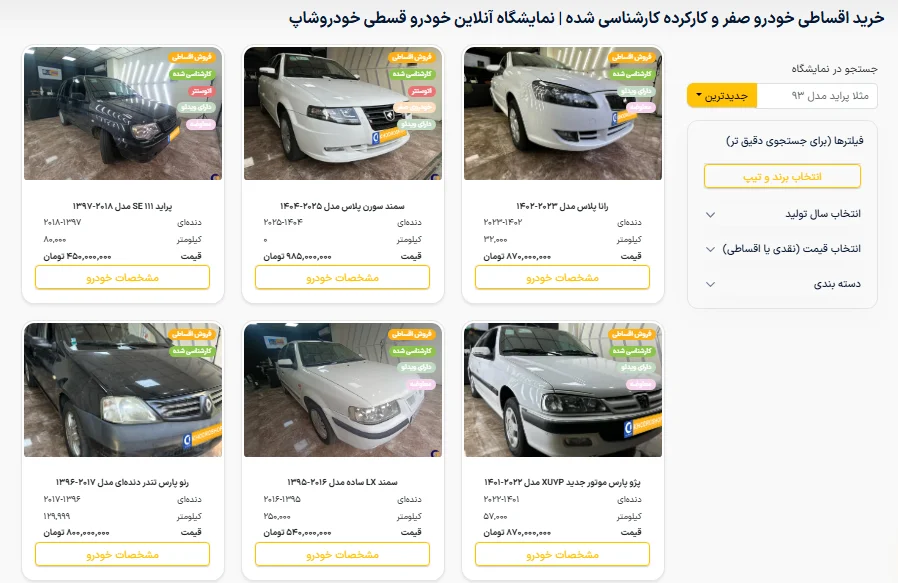Open the سمند LX ساده listing title
The width and height of the screenshot is (898, 583).
[342, 482]
